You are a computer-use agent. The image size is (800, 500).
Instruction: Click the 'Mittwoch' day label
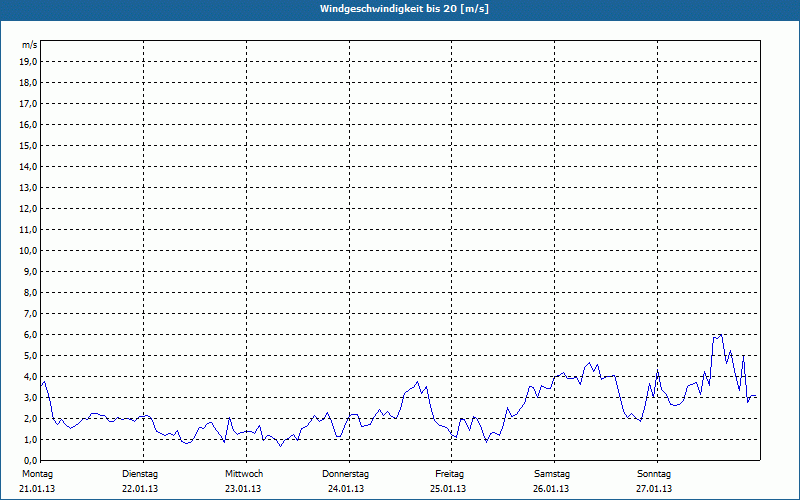[244, 474]
